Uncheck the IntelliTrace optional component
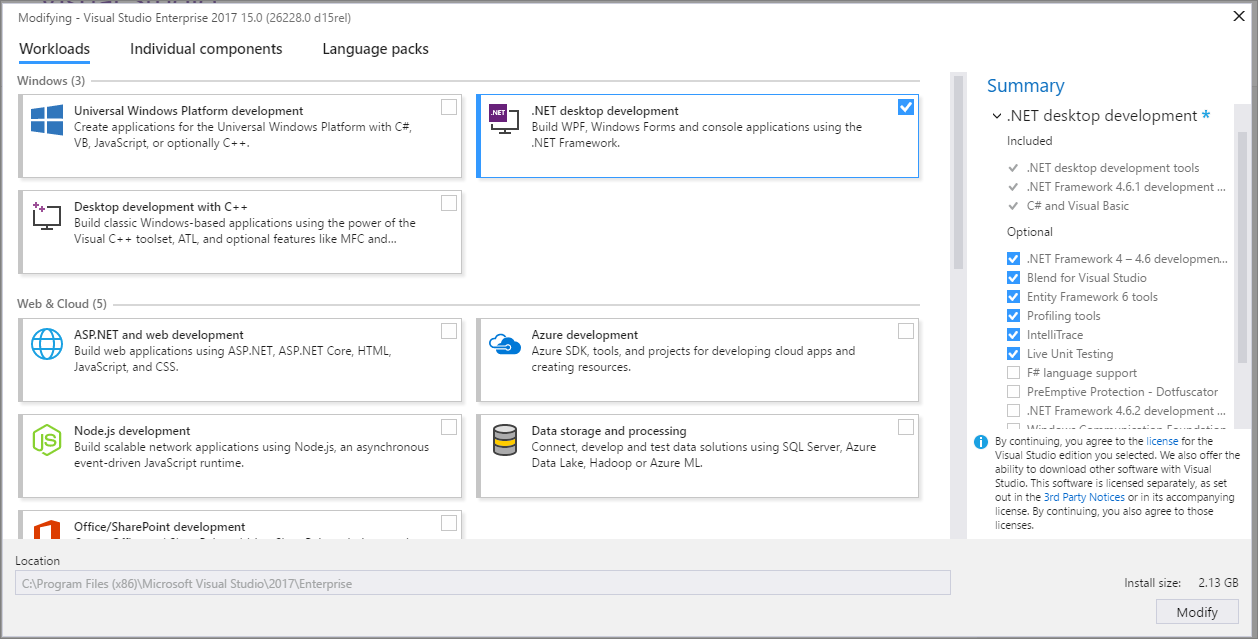Viewport: 1258px width, 639px height. [1013, 335]
